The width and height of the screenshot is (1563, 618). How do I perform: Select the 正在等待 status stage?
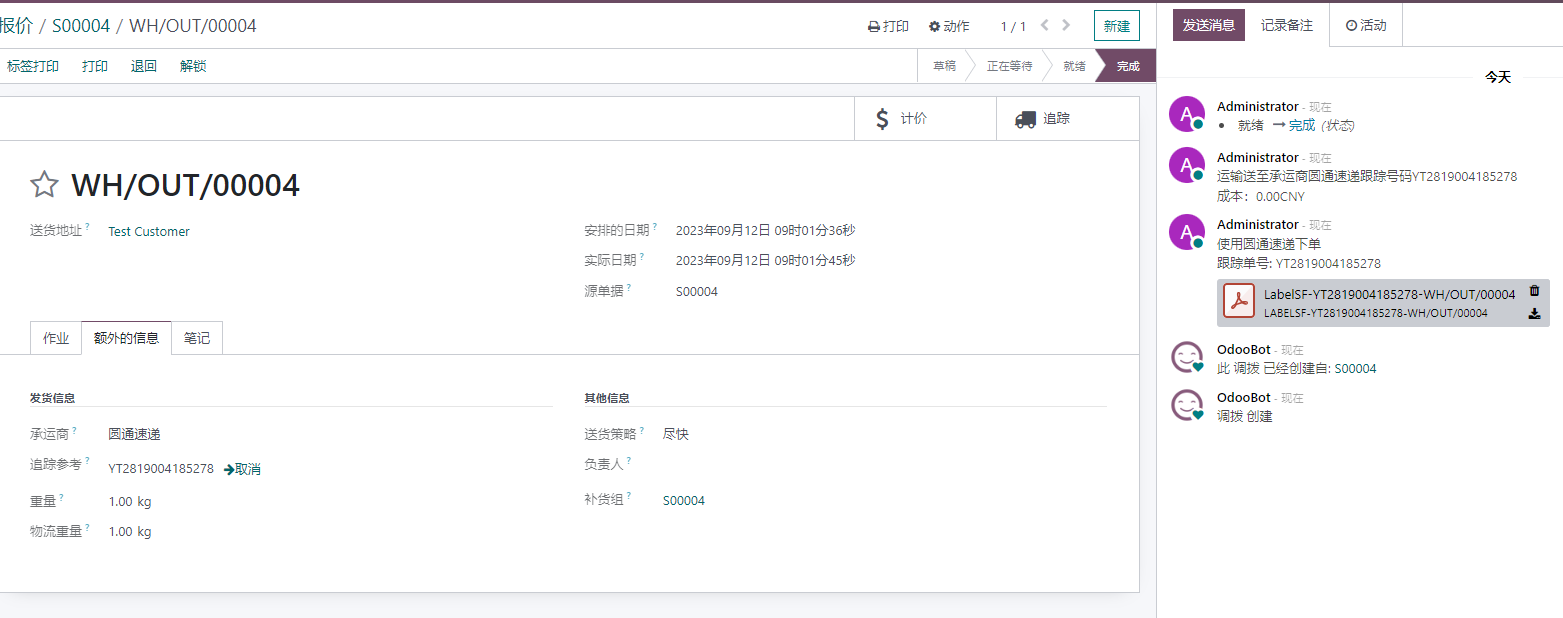pos(1009,66)
